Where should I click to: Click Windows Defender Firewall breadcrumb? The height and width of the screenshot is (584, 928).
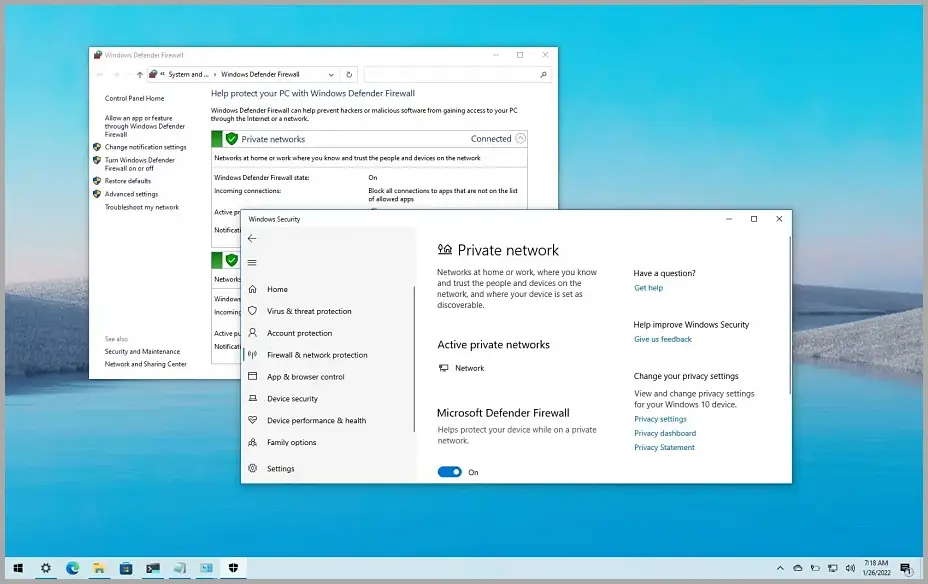coord(260,75)
